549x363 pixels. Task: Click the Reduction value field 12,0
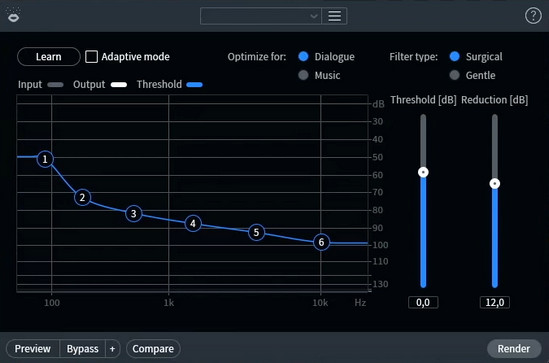pos(495,302)
